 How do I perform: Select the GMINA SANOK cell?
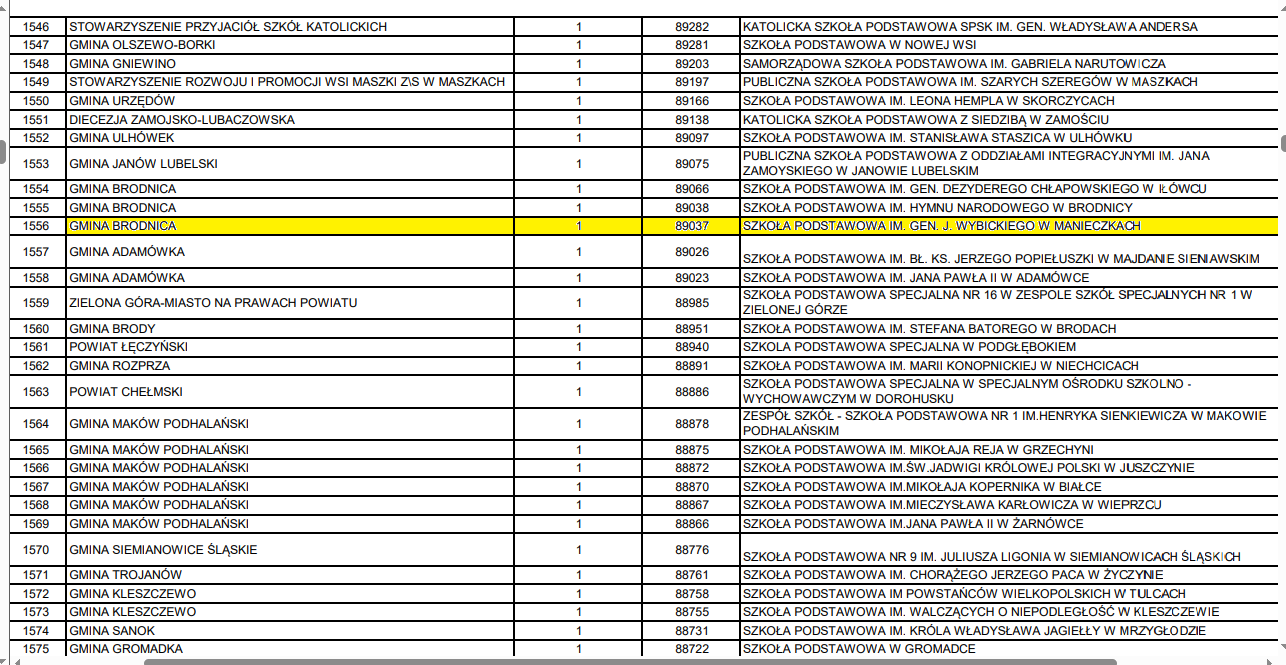290,630
